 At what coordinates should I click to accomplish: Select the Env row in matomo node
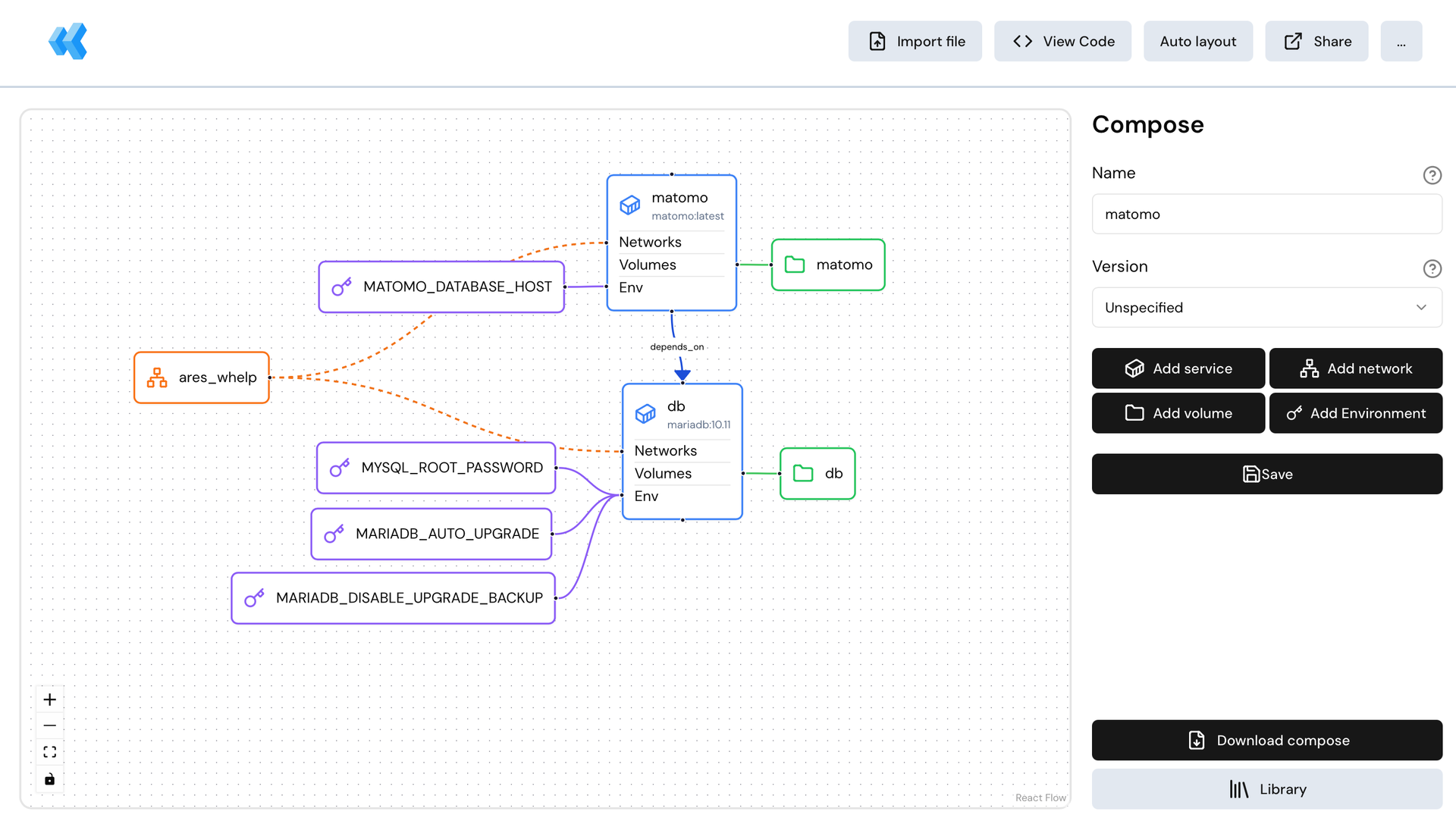(x=671, y=288)
